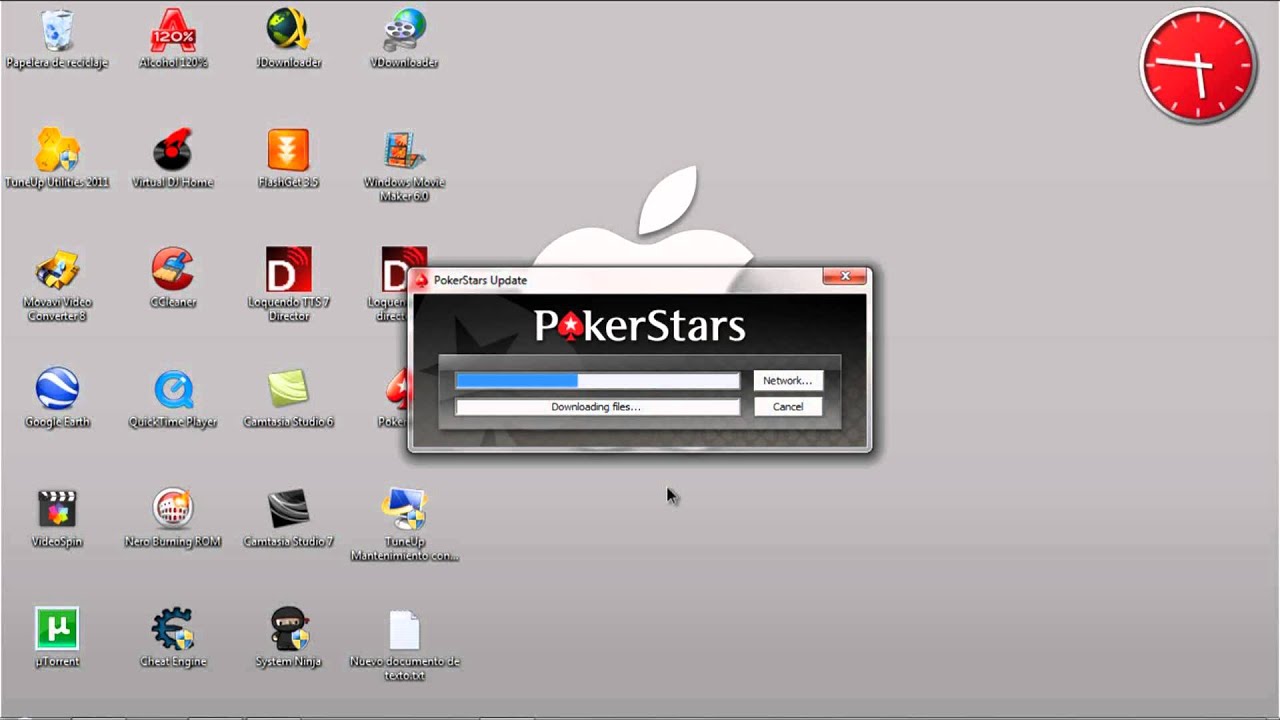This screenshot has height=720, width=1280.
Task: Select the VideoSpin desktop icon
Action: (x=57, y=510)
